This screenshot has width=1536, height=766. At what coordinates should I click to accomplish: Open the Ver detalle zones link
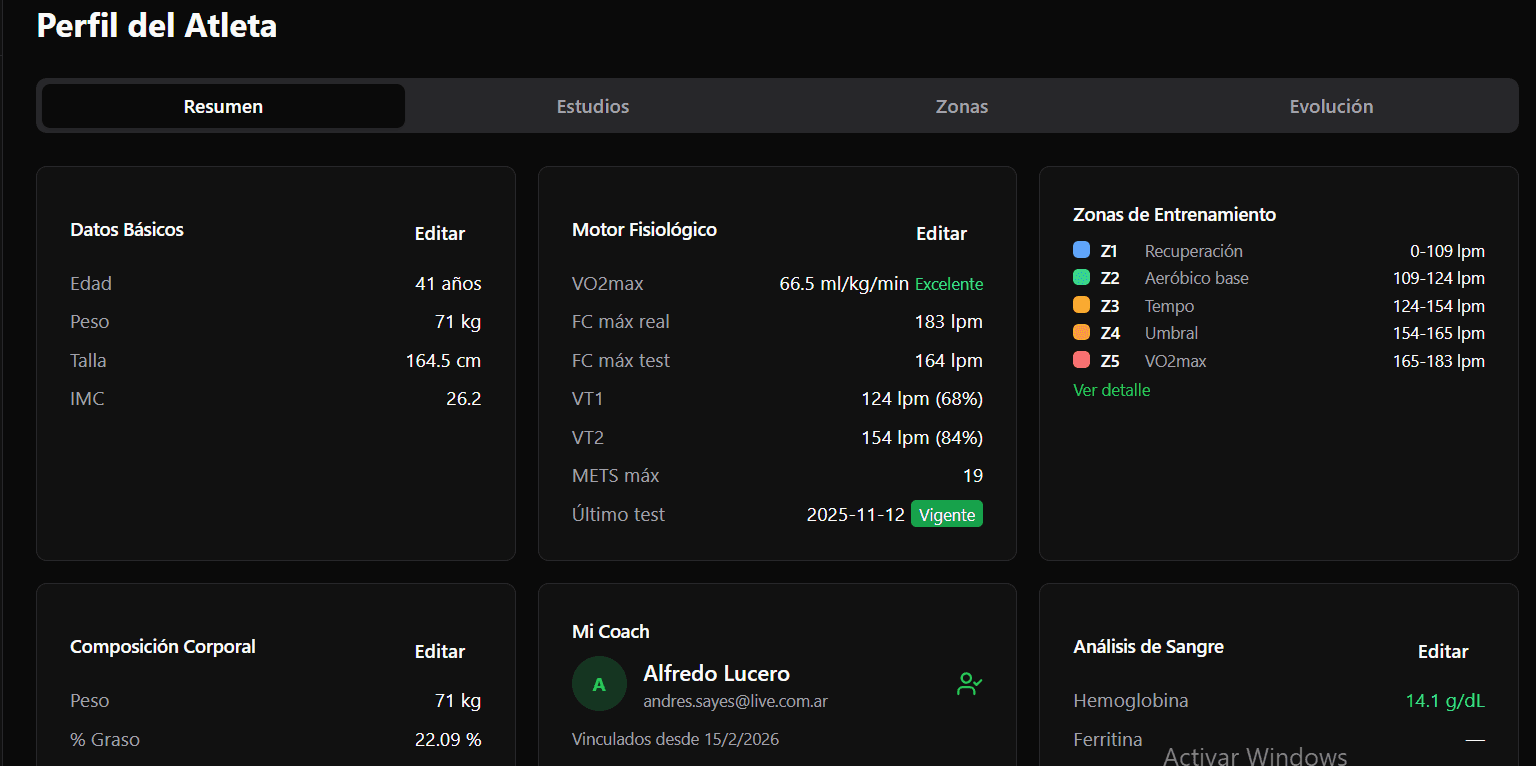pyautogui.click(x=1111, y=390)
